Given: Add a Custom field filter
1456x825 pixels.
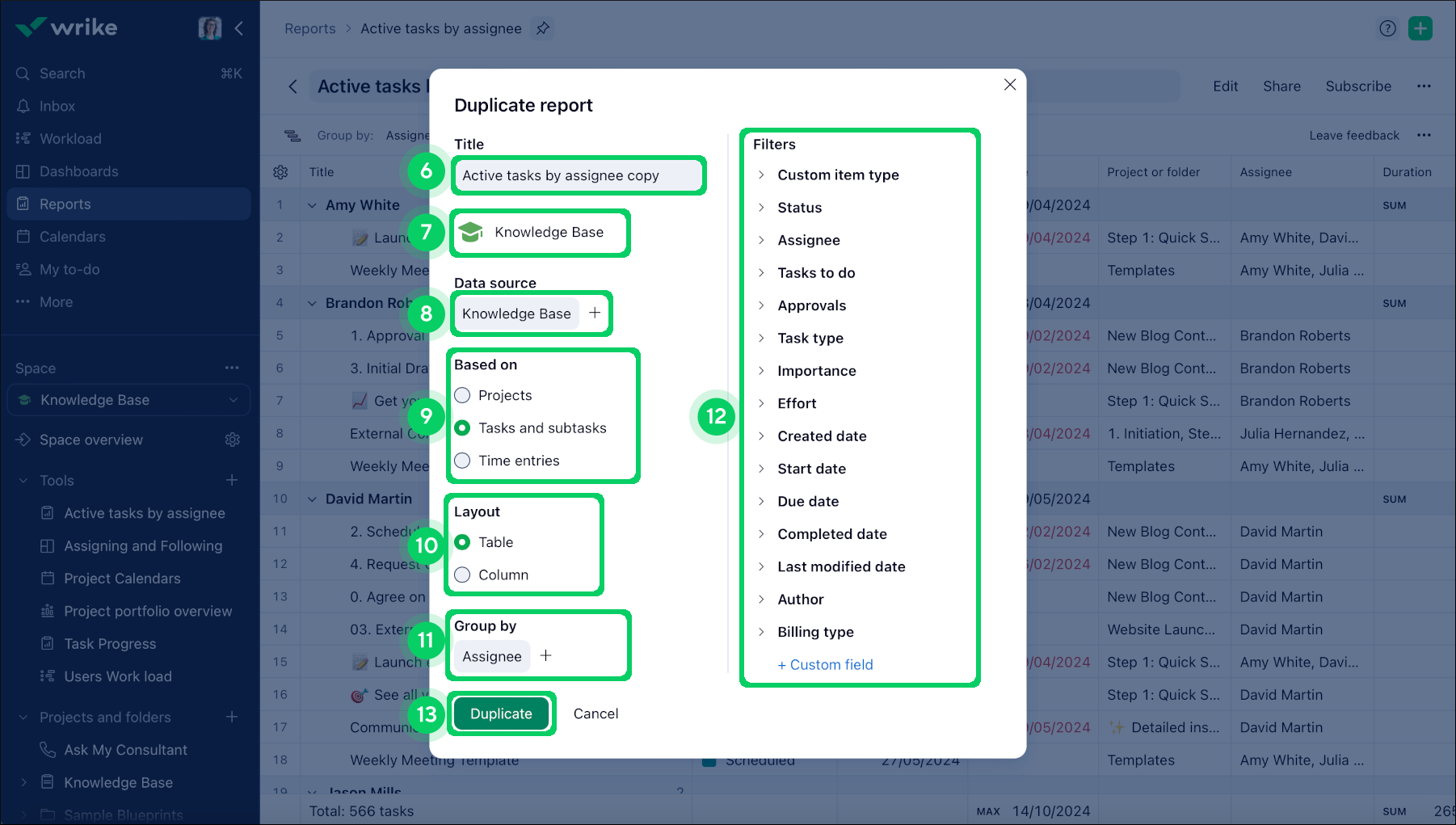Looking at the screenshot, I should coord(825,664).
